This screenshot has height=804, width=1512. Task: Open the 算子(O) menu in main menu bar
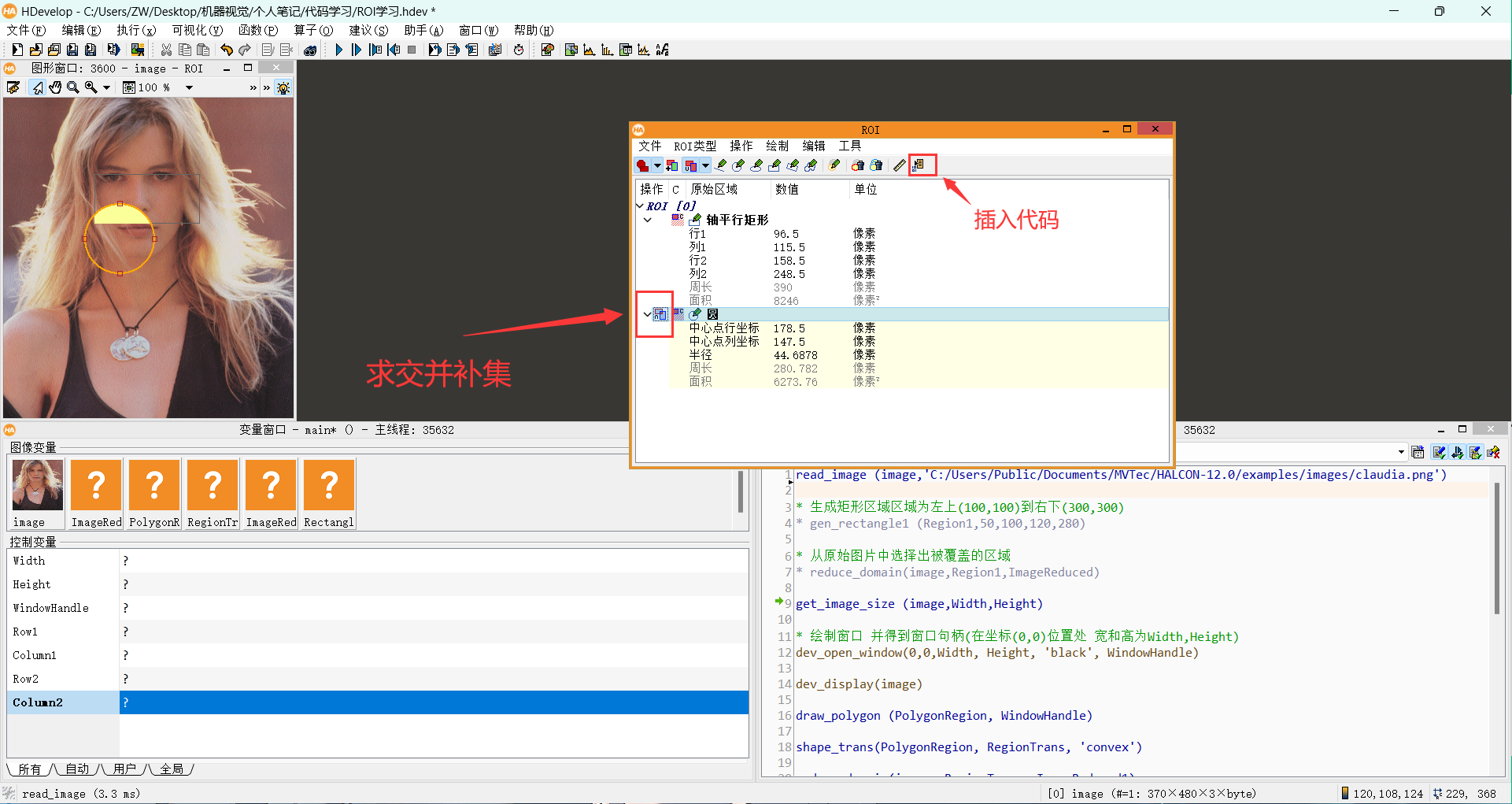[x=312, y=30]
